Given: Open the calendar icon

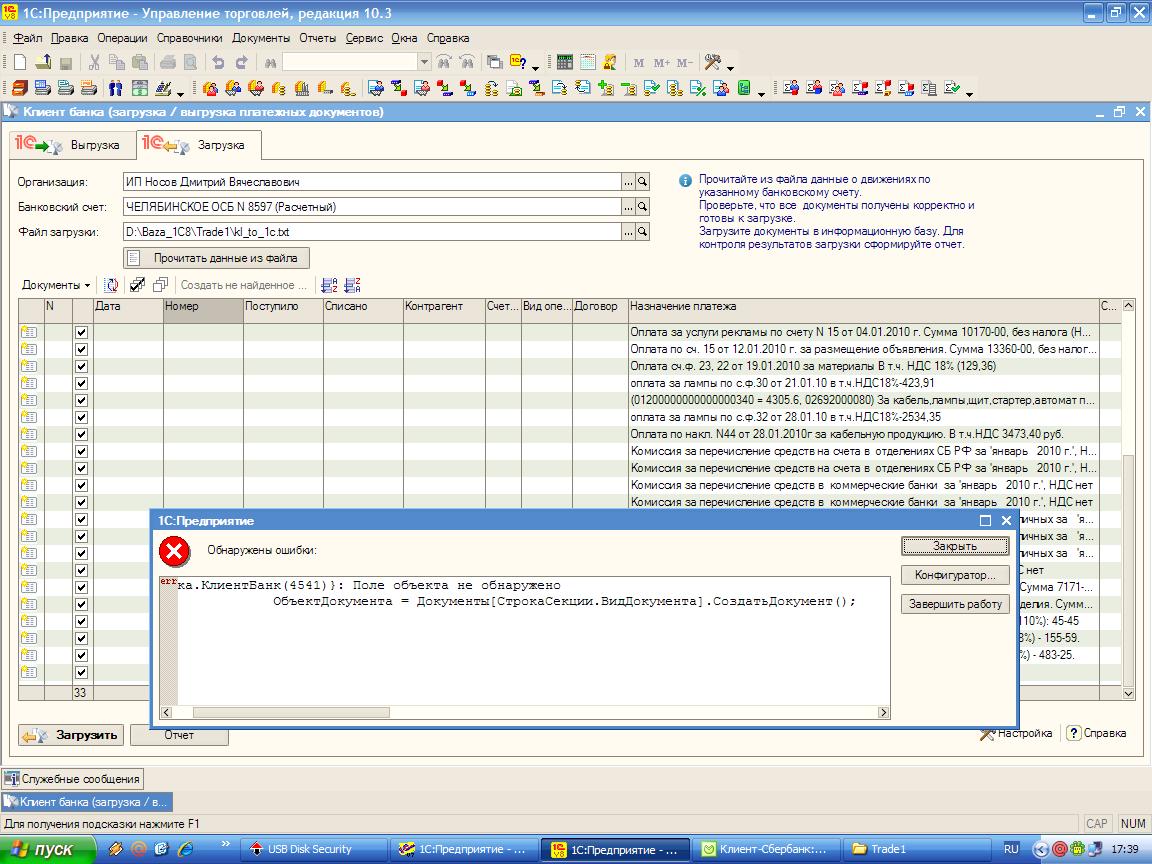Looking at the screenshot, I should click(587, 62).
